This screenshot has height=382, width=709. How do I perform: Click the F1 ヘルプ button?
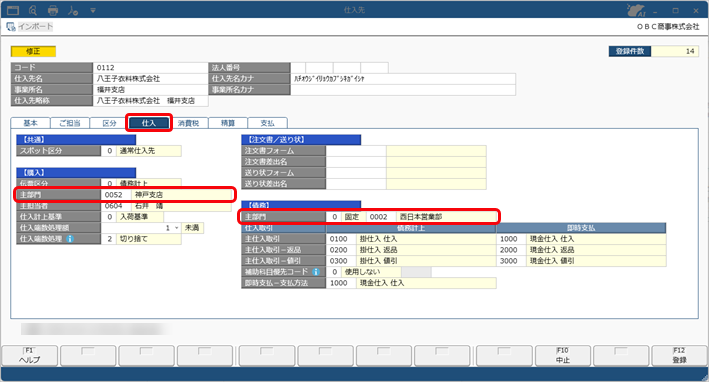click(29, 355)
